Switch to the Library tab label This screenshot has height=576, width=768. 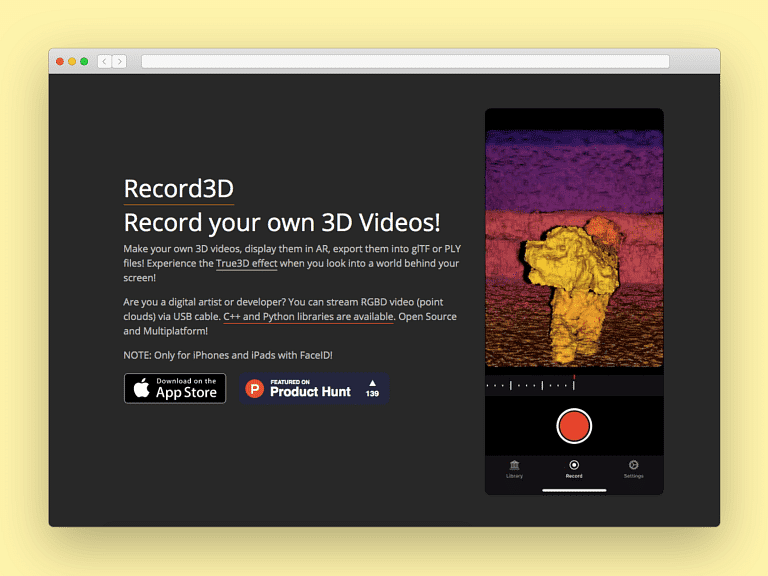pos(514,476)
